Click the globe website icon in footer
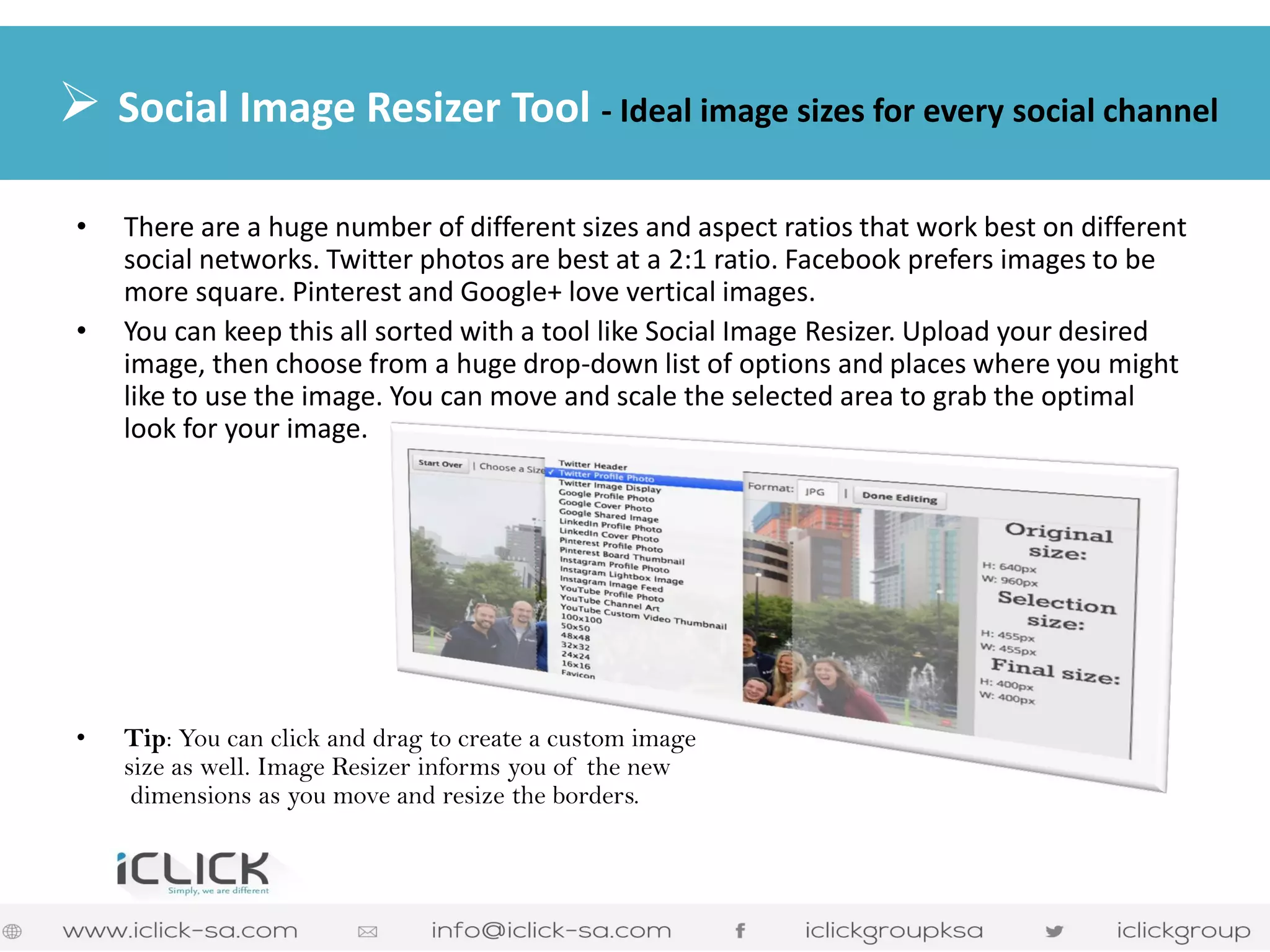Image resolution: width=1270 pixels, height=952 pixels. 12,931
